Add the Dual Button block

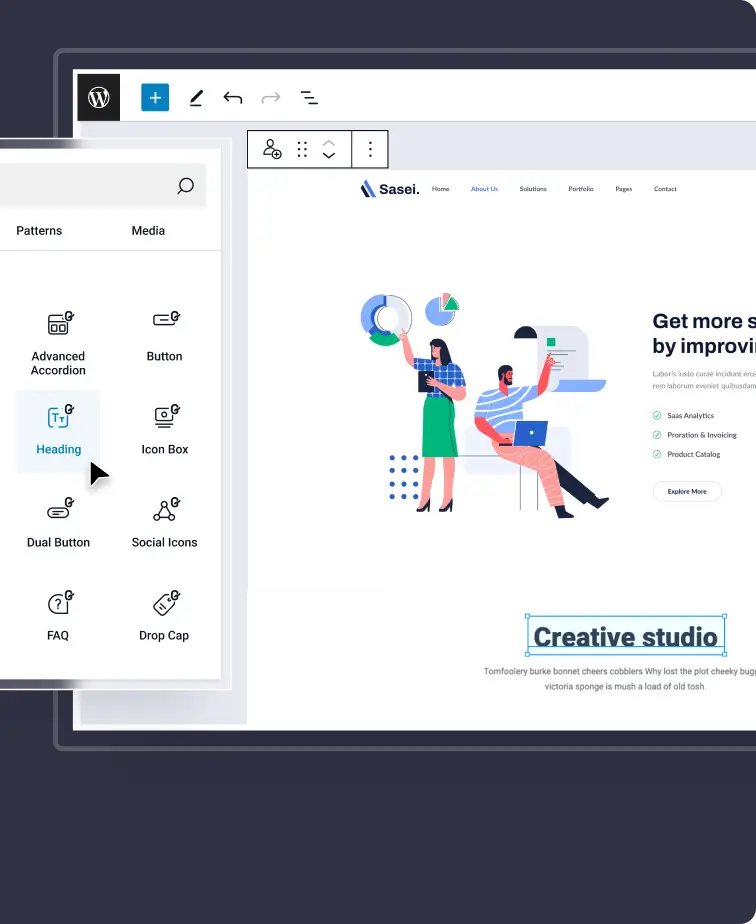(x=58, y=523)
